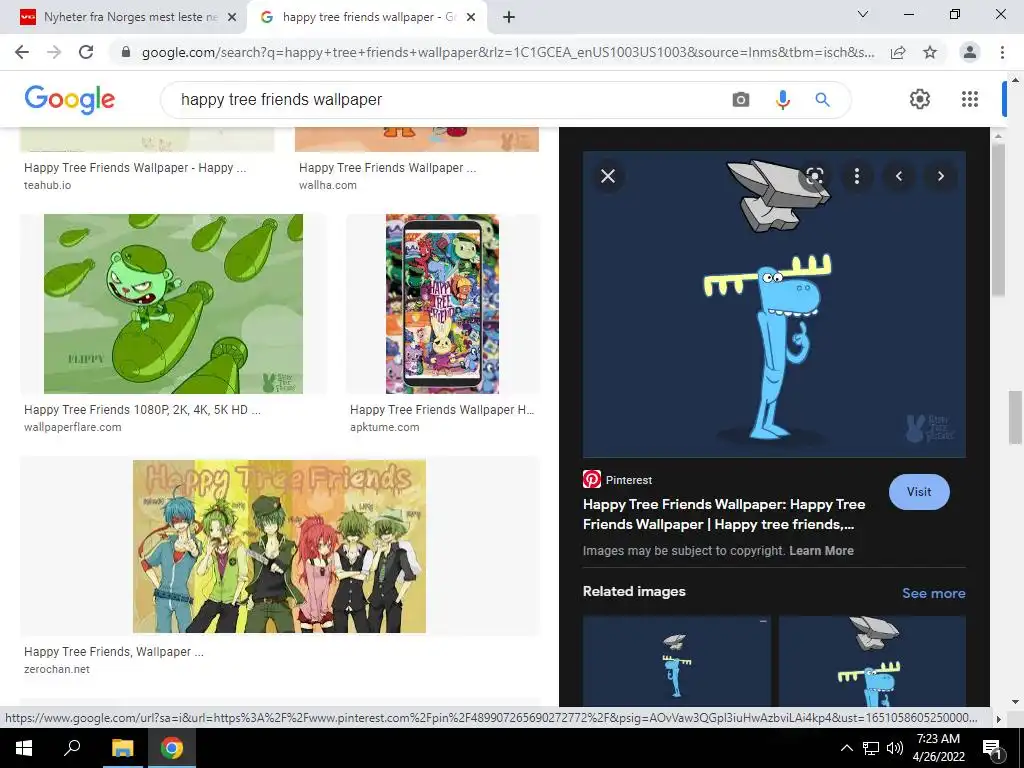Click See more related images
Screen dimensions: 1024x768
pyautogui.click(x=933, y=593)
